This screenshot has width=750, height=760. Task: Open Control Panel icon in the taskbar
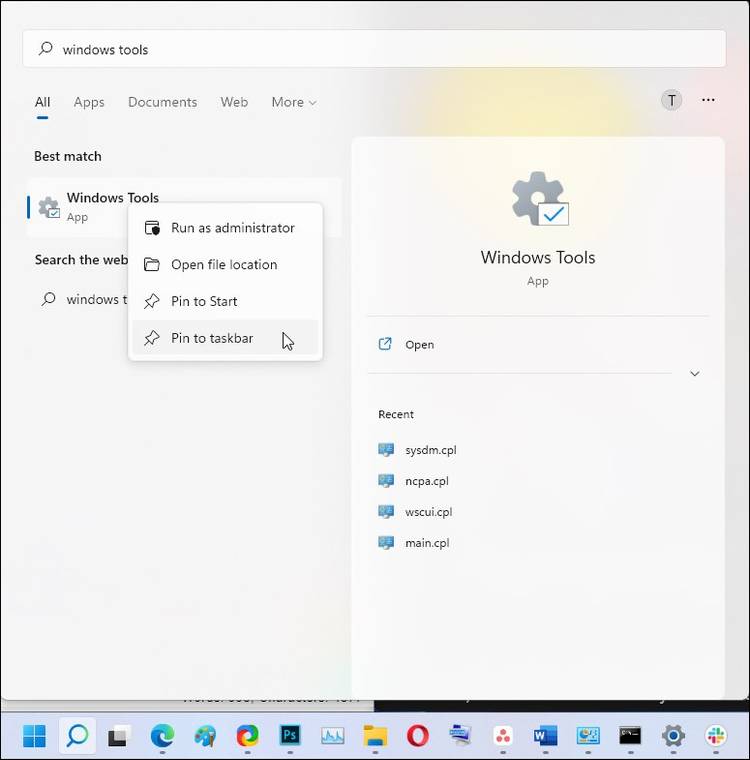tap(588, 736)
